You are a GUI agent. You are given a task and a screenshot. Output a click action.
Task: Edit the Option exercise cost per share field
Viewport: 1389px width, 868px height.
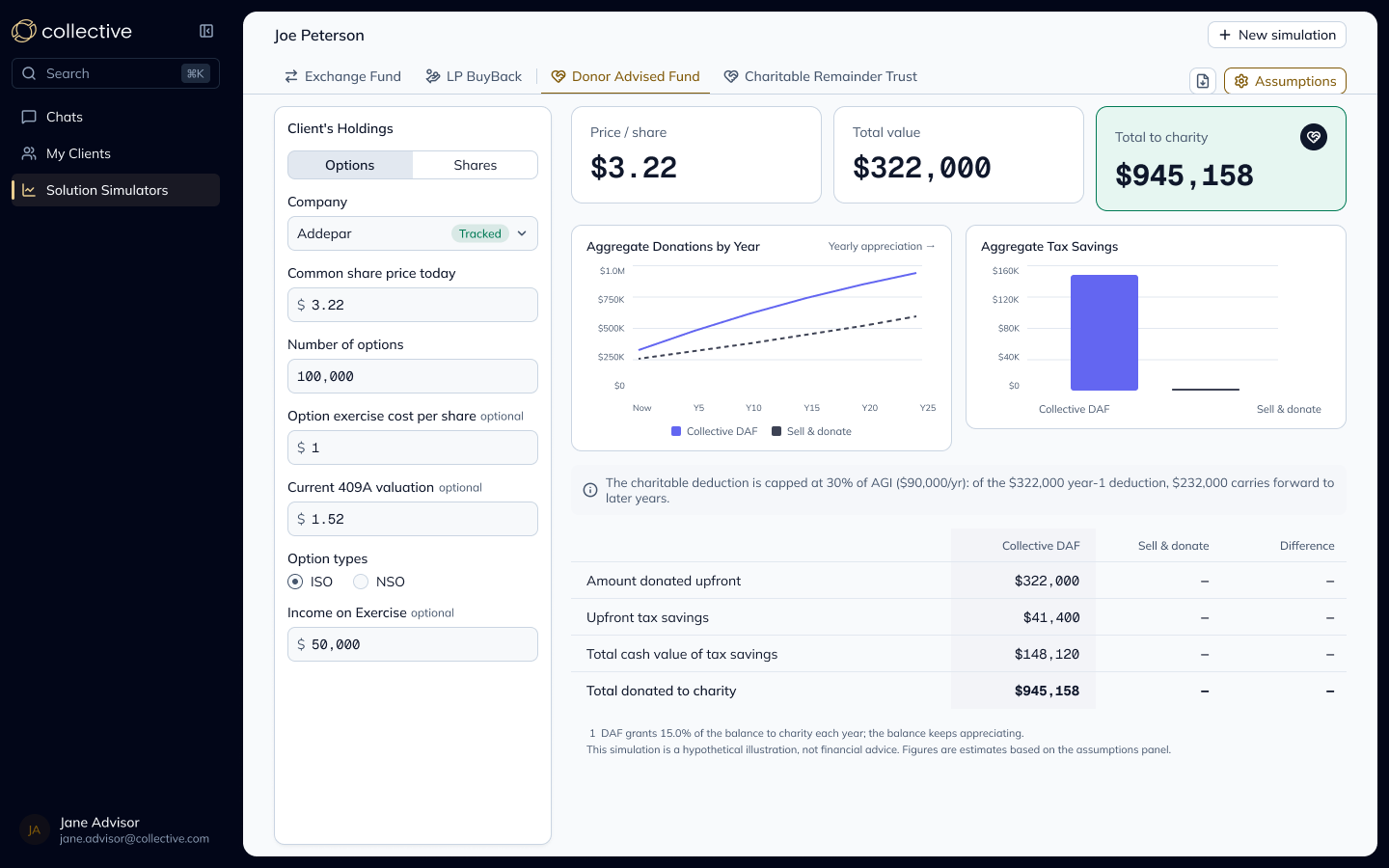413,448
